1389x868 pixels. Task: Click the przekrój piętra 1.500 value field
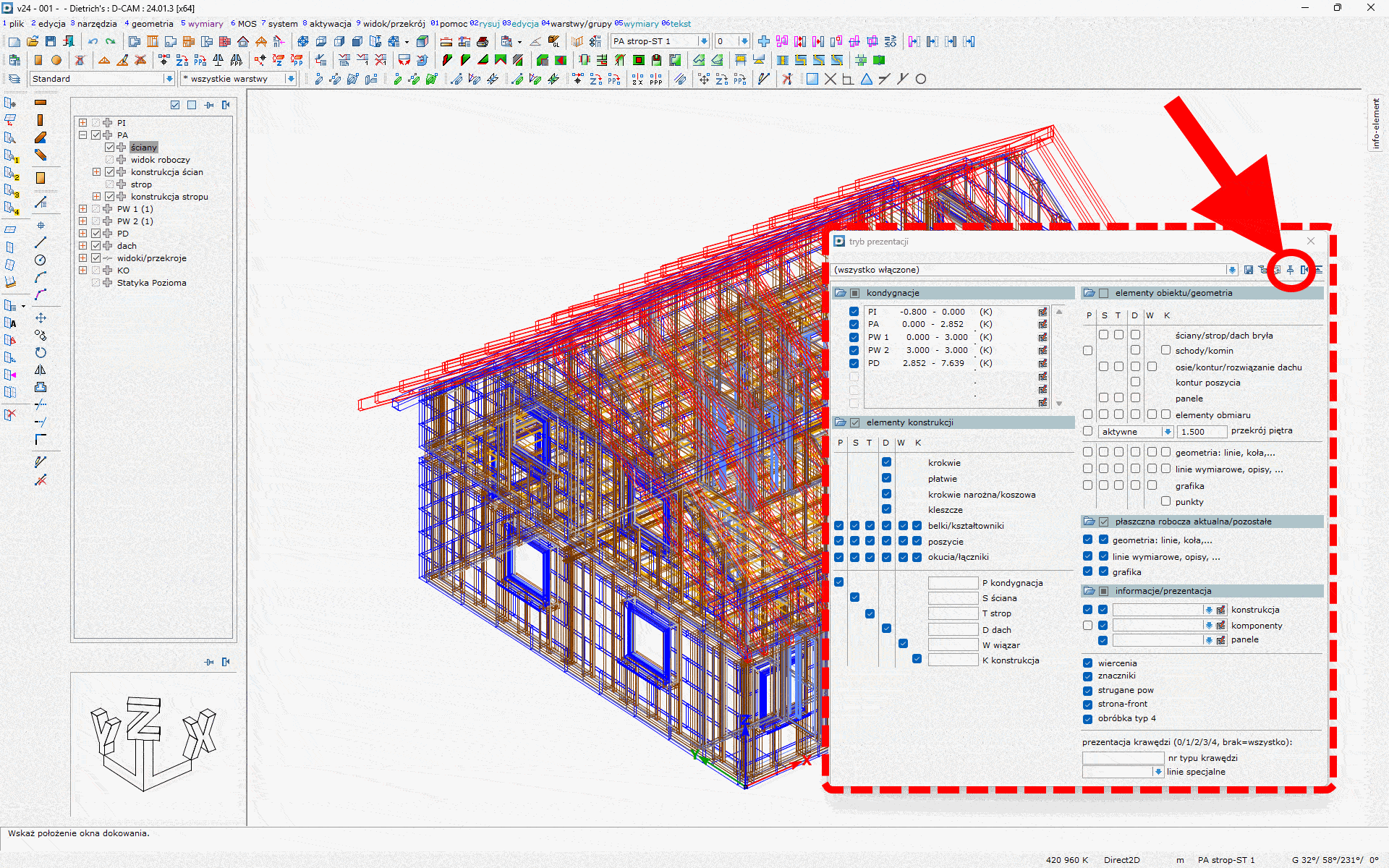pyautogui.click(x=1201, y=432)
